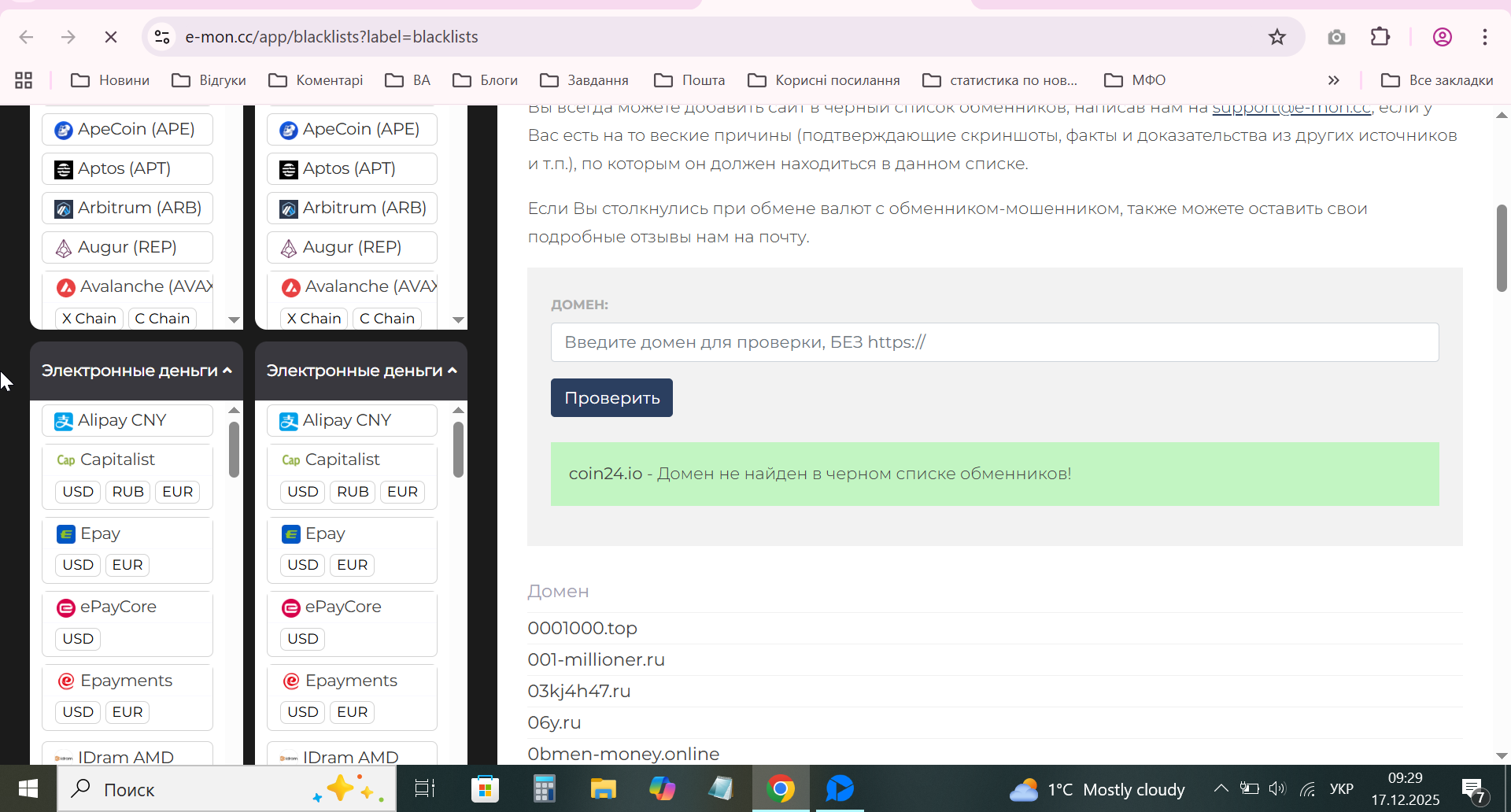Select ApeCoin (APE) in the left list
Viewport: 1511px width, 812px height.
[127, 129]
